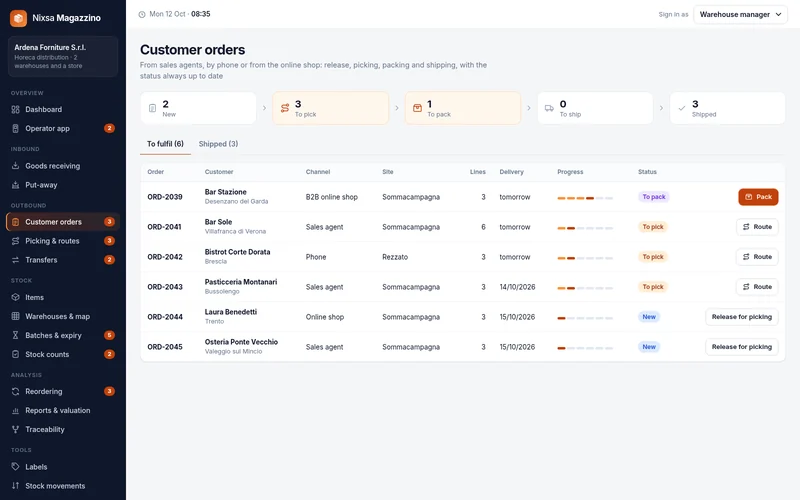Click the Items box icon
This screenshot has height=500, width=800.
pyautogui.click(x=15, y=297)
